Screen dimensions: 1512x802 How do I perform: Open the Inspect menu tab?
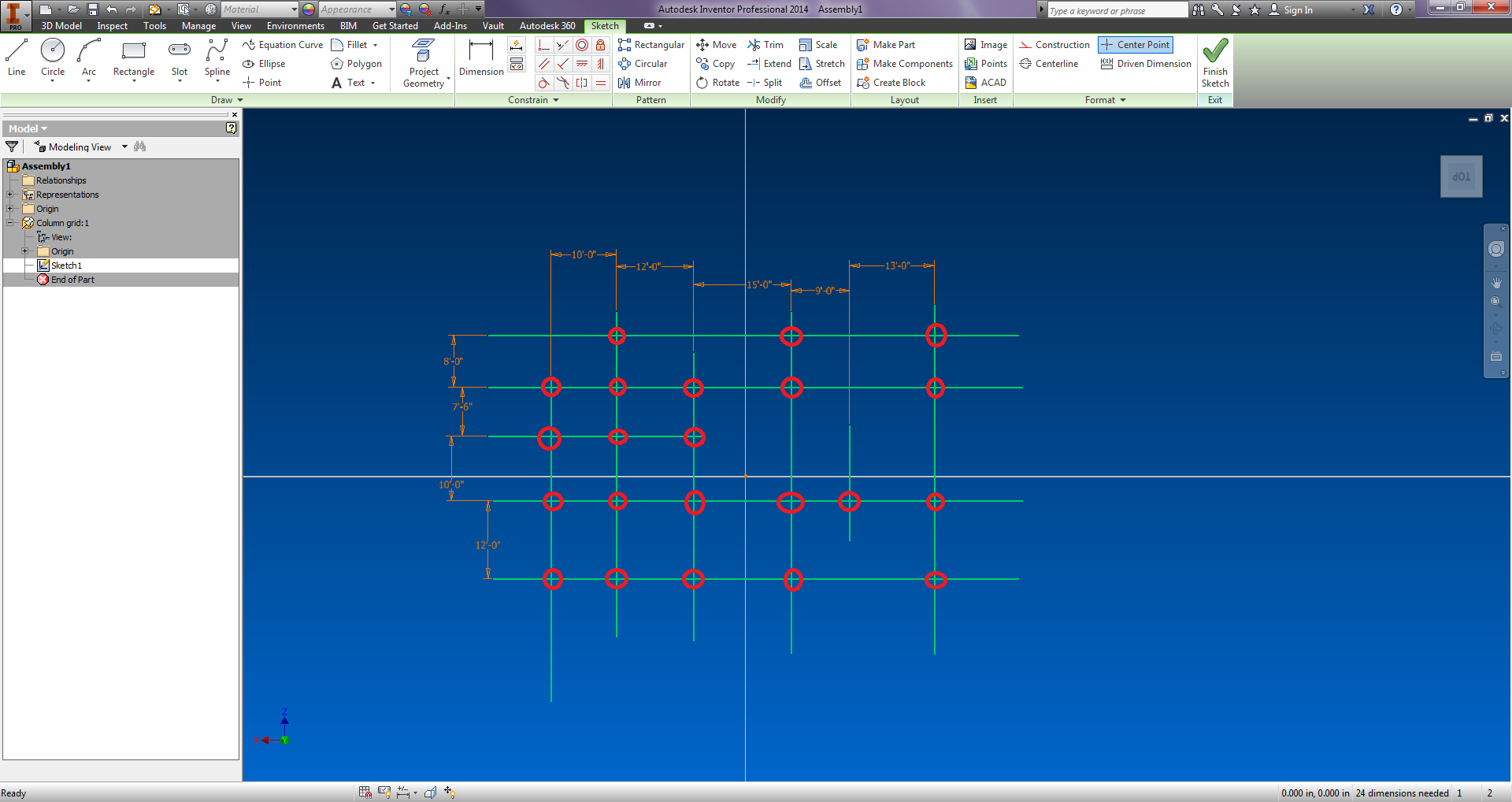tap(112, 25)
